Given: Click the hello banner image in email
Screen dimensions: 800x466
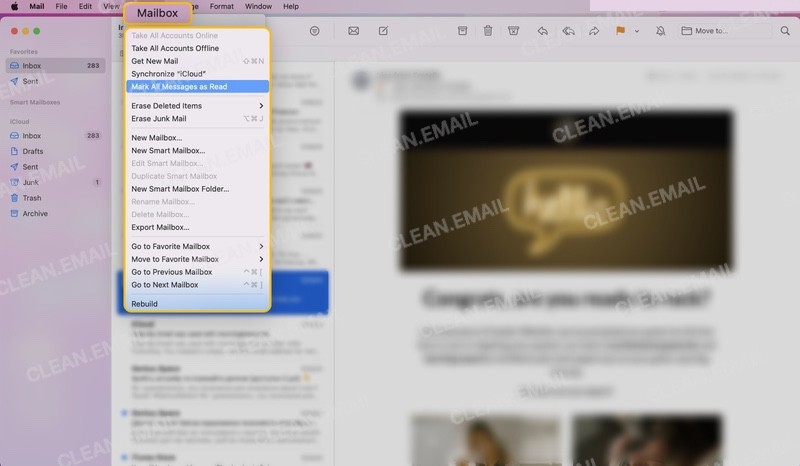Looking at the screenshot, I should 566,190.
